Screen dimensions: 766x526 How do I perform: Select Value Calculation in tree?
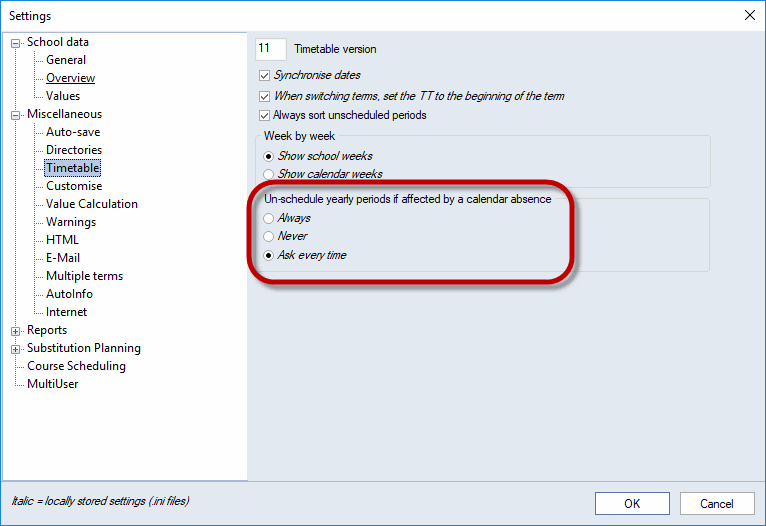point(92,204)
